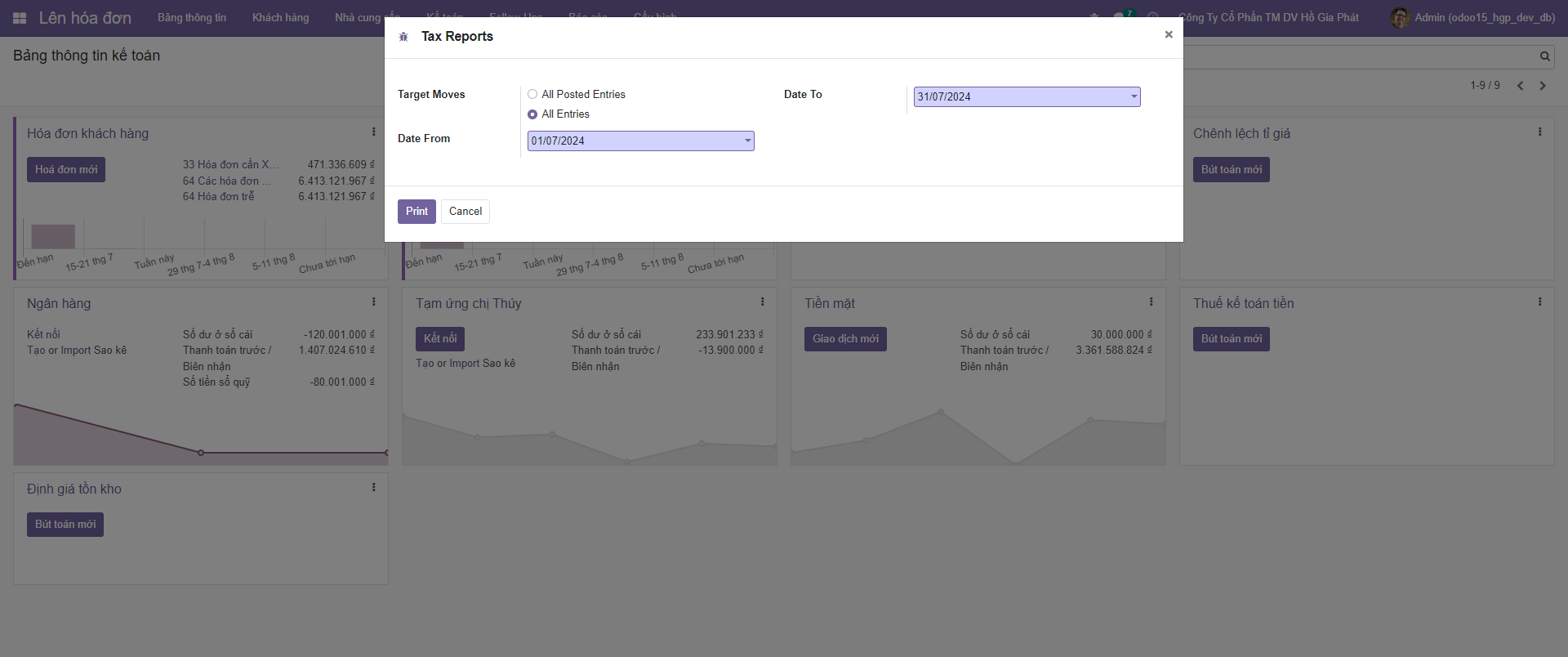Viewport: 1568px width, 657px height.
Task: Click Tạo or Import Sao kê under Ngân hàng
Action: click(77, 351)
